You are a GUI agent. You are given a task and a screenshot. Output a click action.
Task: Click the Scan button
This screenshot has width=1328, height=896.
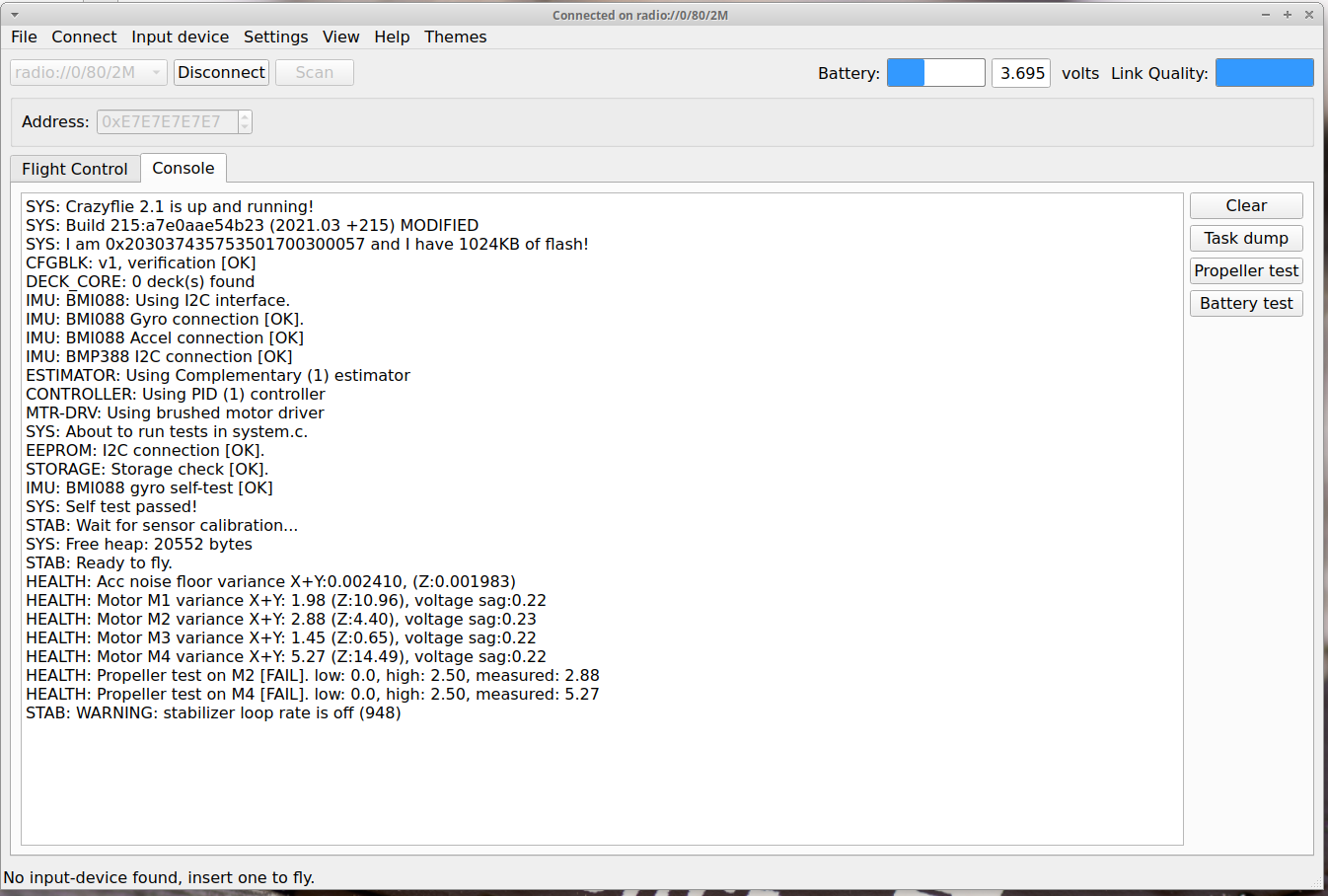314,73
